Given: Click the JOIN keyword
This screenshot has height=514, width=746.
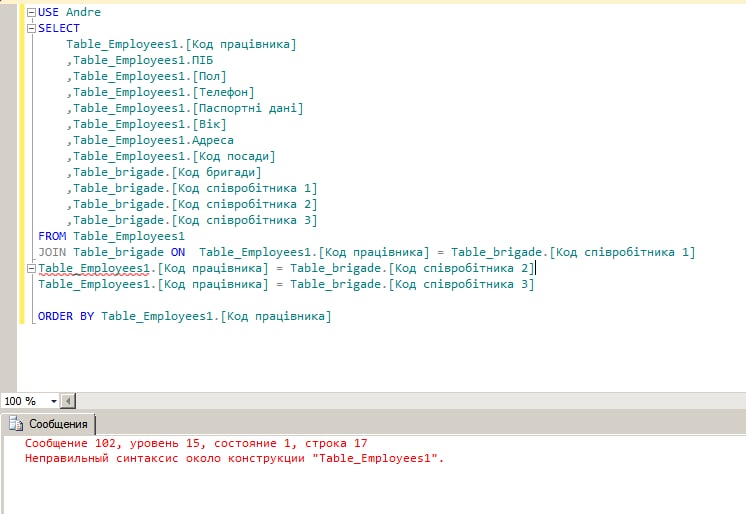Looking at the screenshot, I should [52, 252].
